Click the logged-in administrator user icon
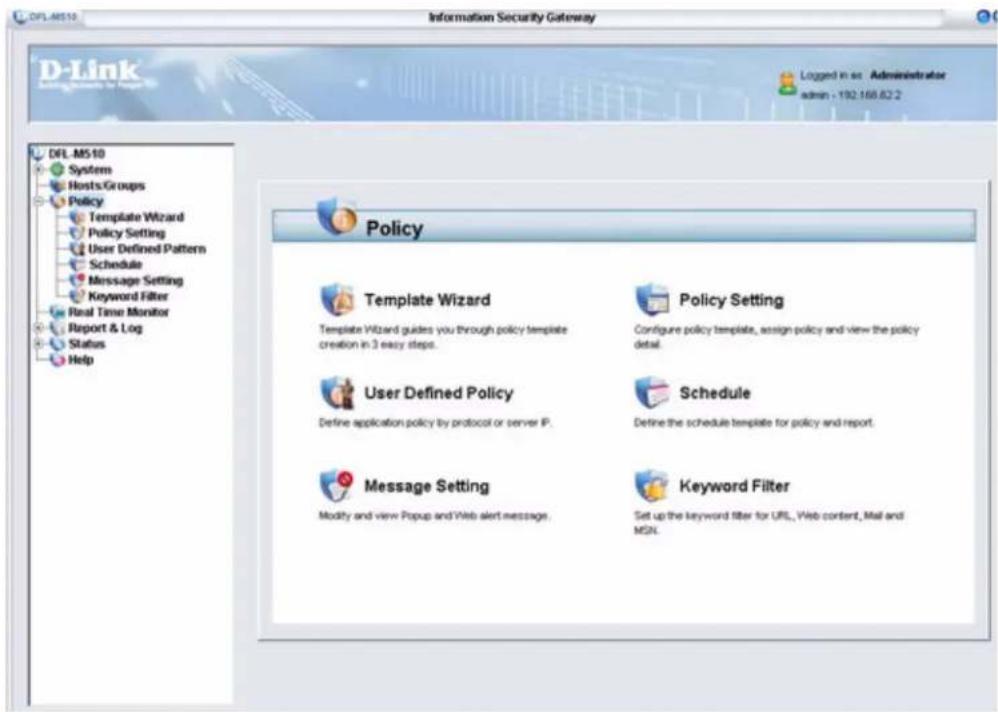The image size is (998, 712). [787, 84]
